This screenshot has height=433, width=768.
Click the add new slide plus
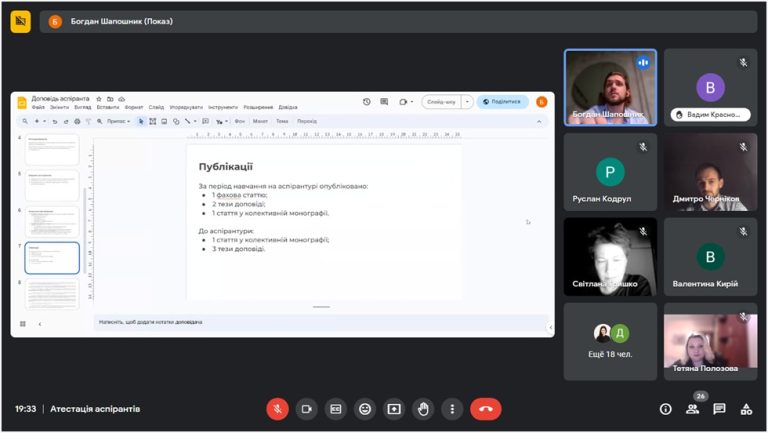pos(37,121)
